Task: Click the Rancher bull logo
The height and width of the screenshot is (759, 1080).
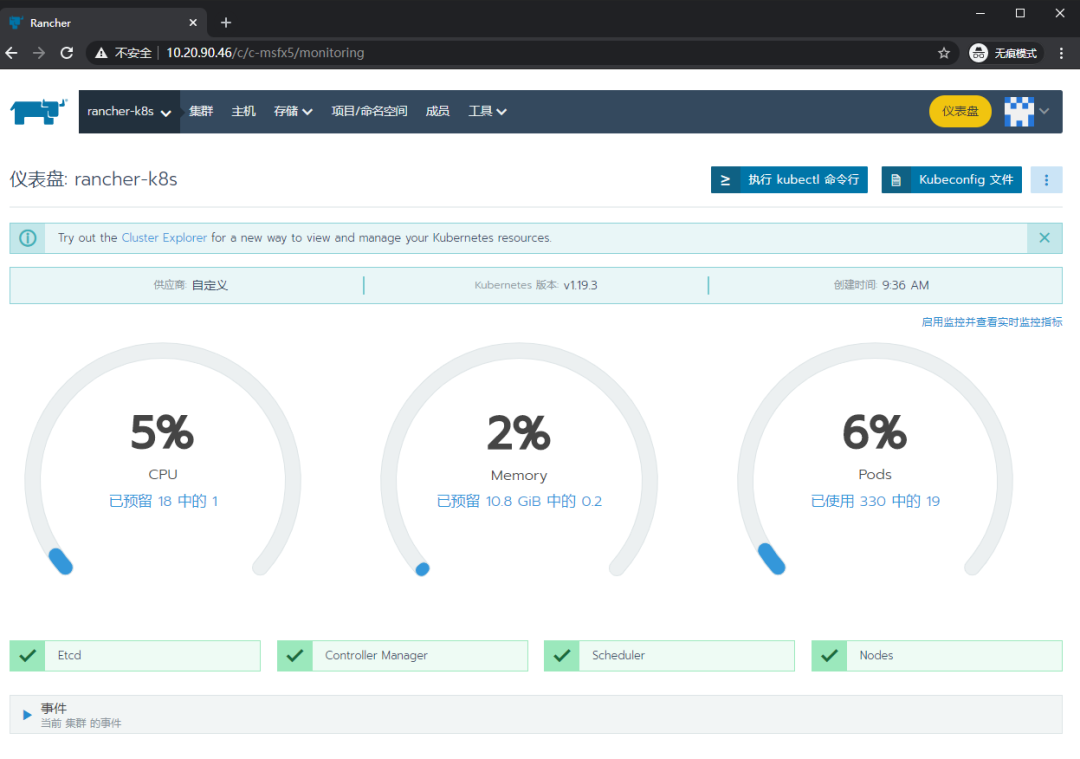Action: (x=38, y=111)
